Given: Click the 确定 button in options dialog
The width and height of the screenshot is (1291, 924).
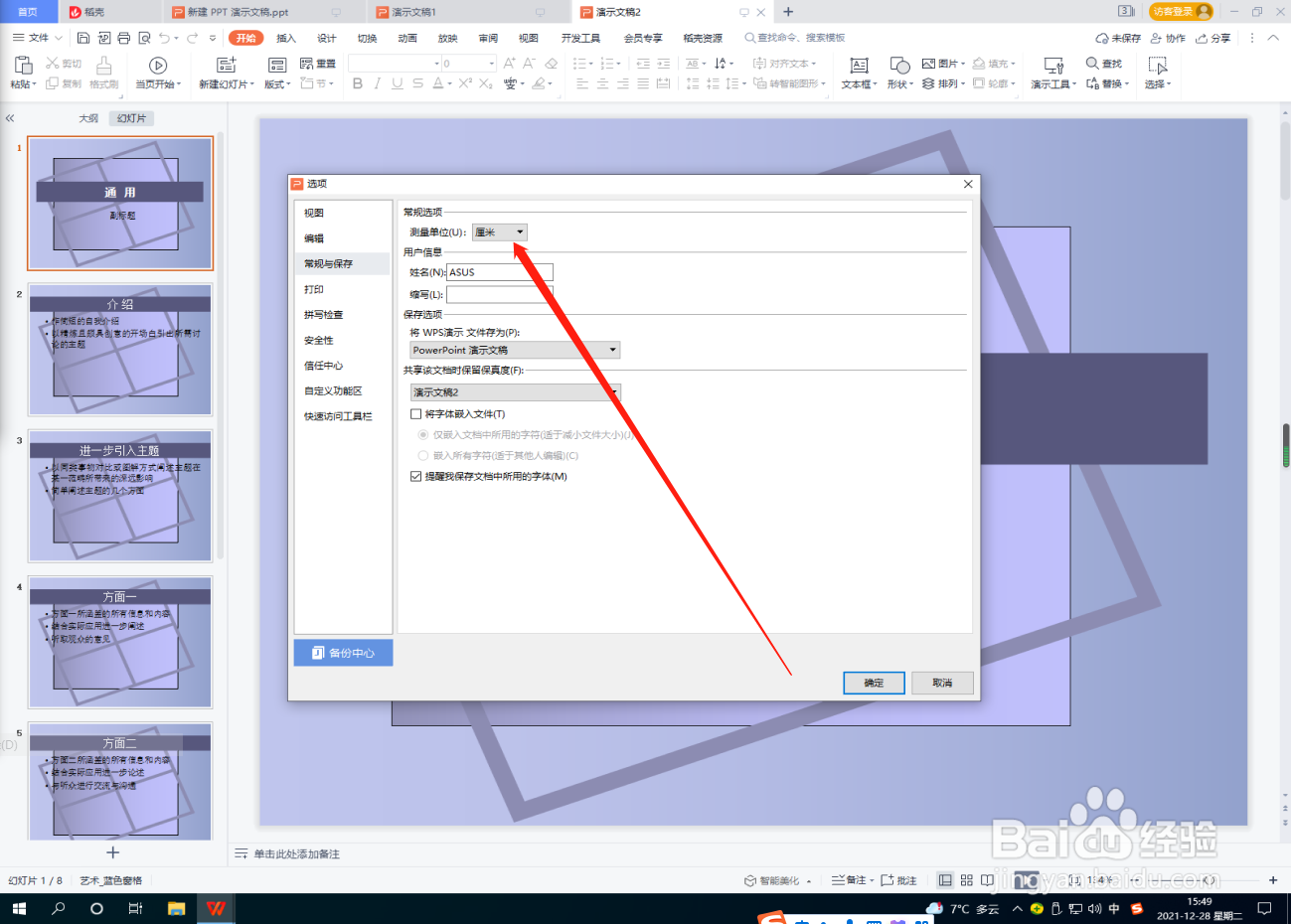Looking at the screenshot, I should (x=874, y=683).
